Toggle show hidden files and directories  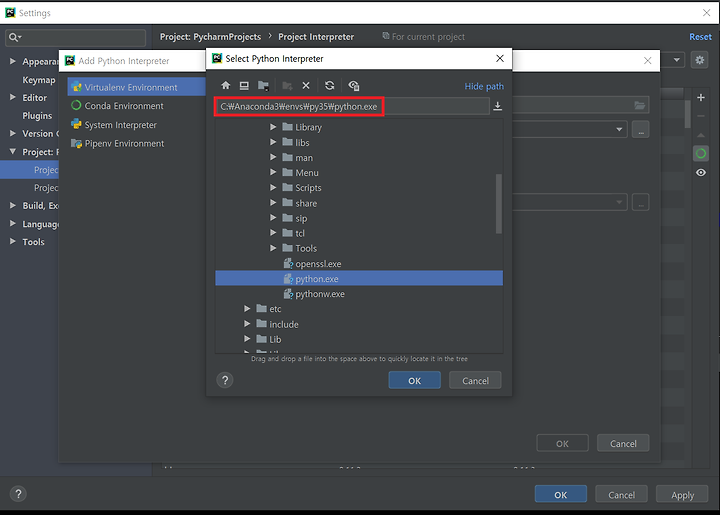[354, 85]
